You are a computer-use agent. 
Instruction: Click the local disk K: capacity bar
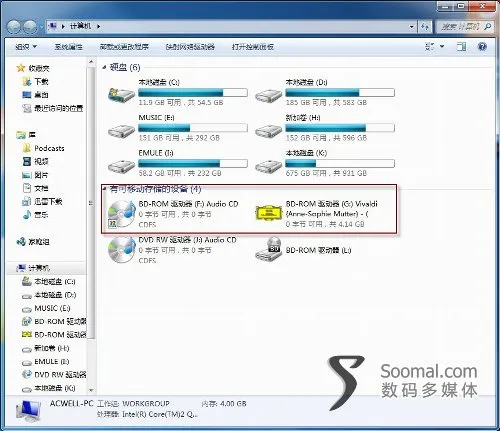(340, 163)
